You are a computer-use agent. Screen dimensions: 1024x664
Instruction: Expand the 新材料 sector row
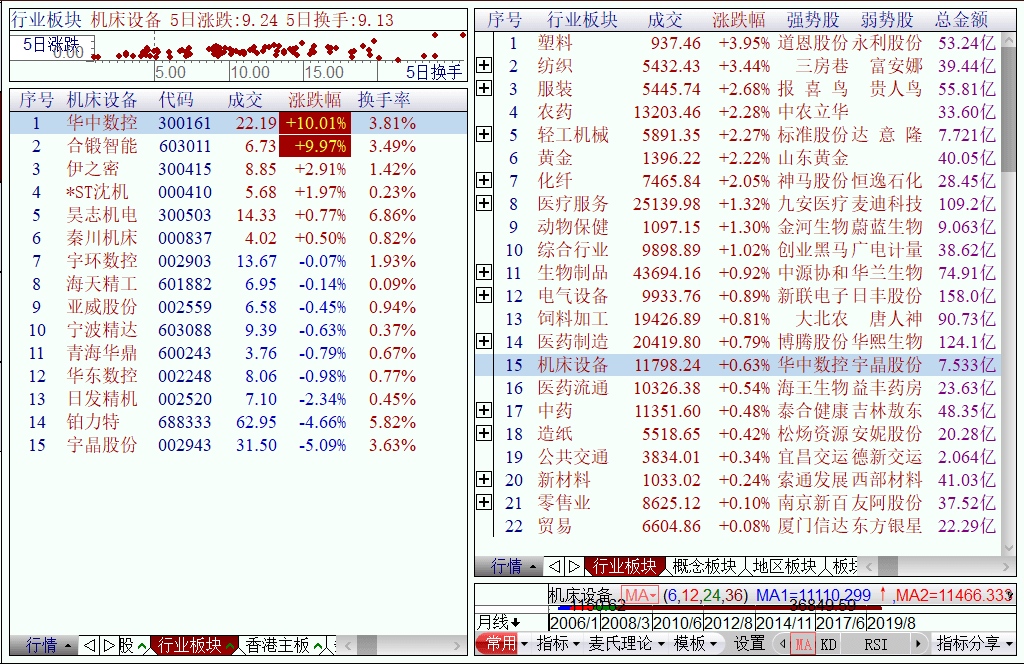coord(484,479)
